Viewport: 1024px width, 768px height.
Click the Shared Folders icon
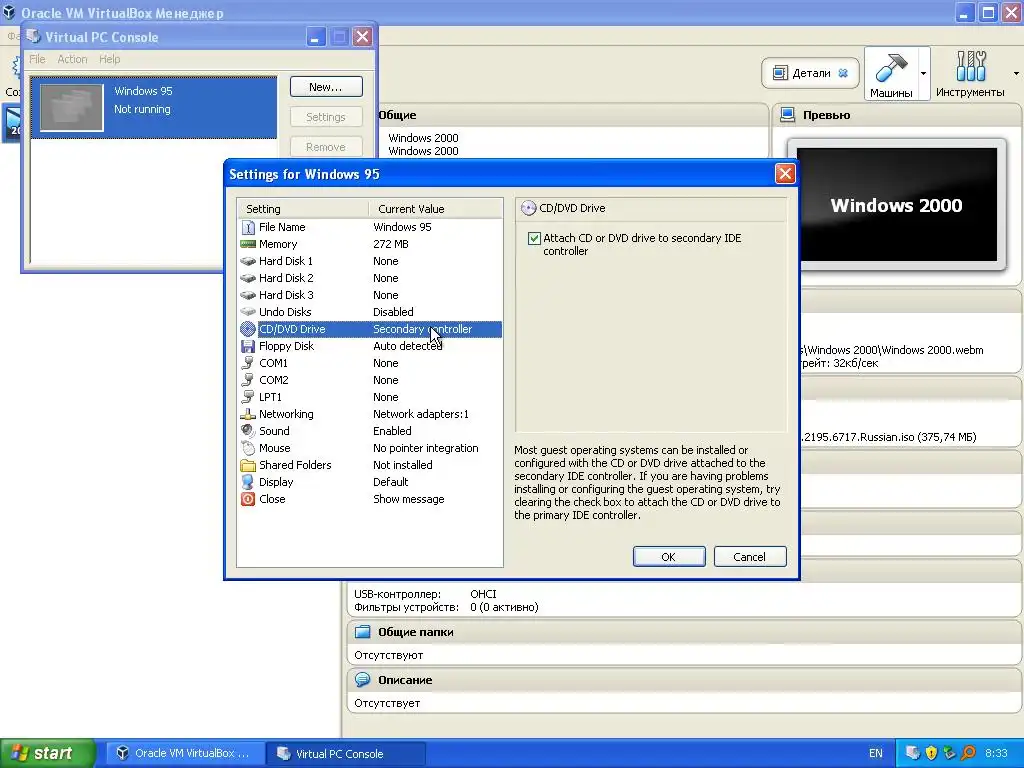tap(248, 465)
